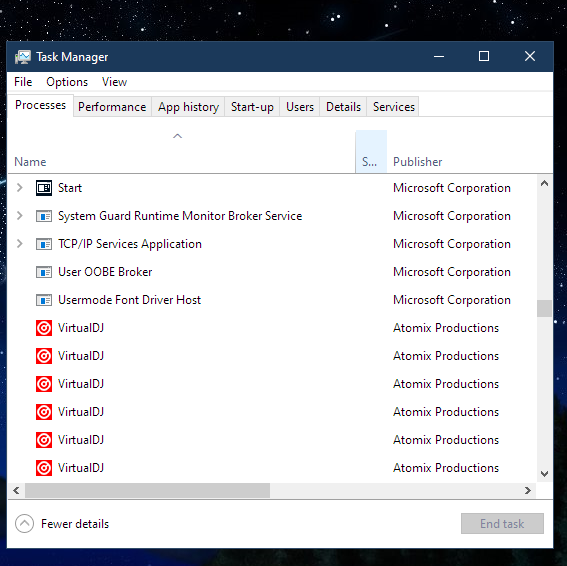
Task: Collapse view with Fewer details
Action: point(62,524)
